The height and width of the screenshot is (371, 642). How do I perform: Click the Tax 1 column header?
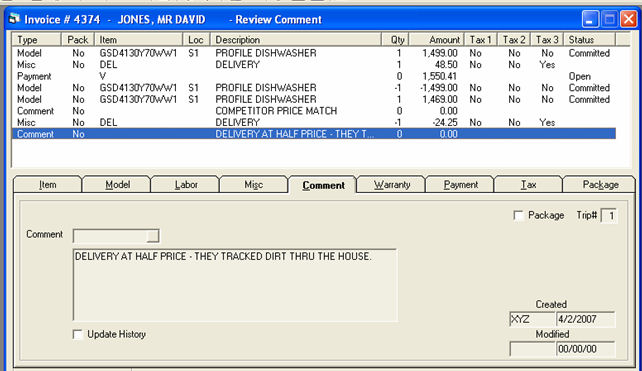[x=481, y=40]
